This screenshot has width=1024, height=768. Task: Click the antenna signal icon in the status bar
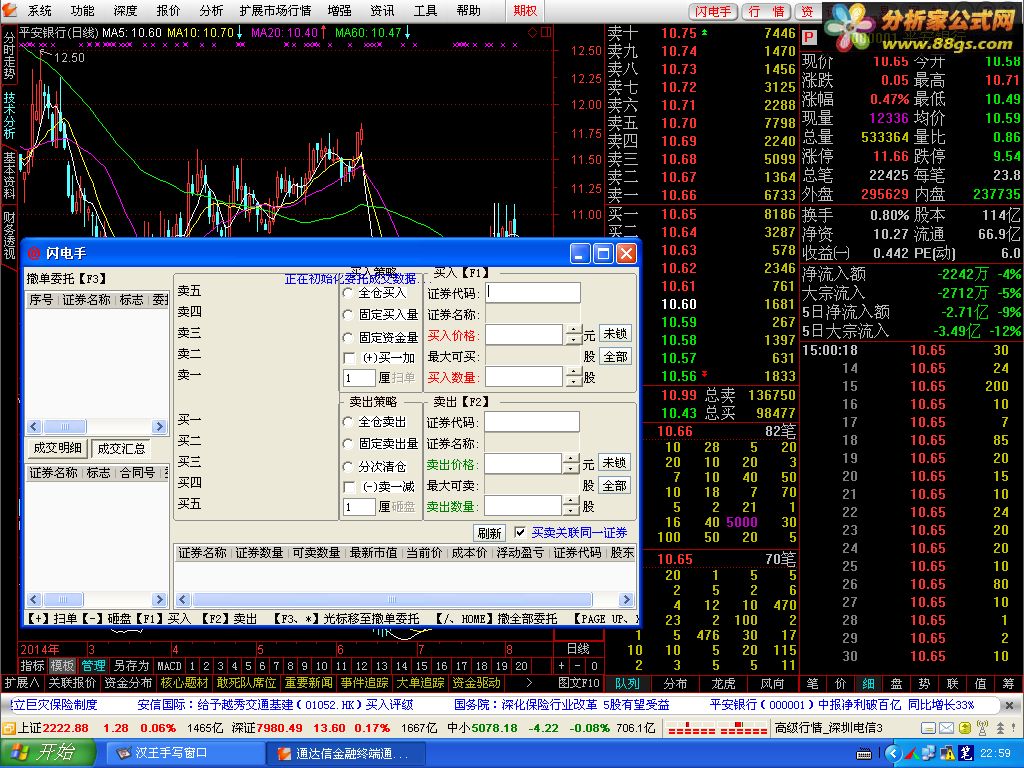982,727
